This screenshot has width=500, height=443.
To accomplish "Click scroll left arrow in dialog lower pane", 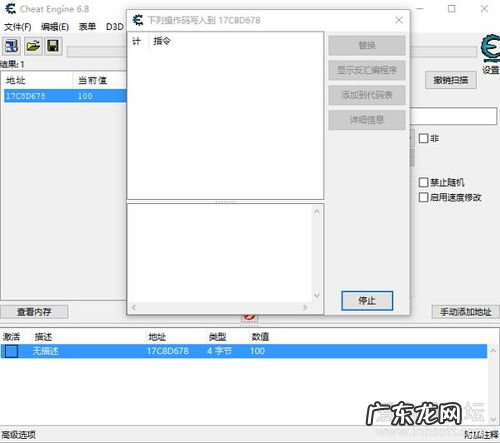I will click(x=134, y=307).
